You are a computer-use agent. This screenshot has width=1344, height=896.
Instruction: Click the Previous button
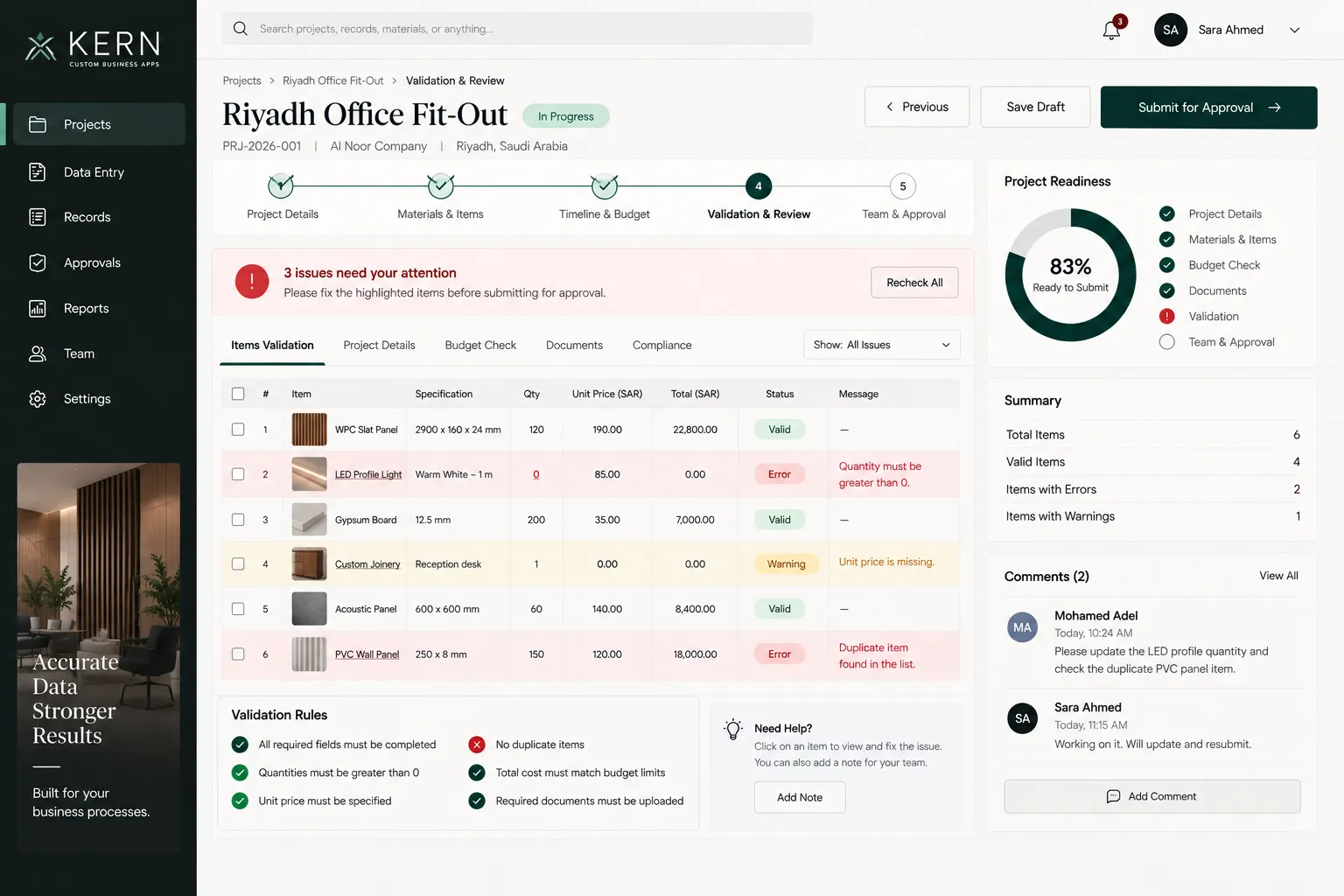pyautogui.click(x=917, y=107)
